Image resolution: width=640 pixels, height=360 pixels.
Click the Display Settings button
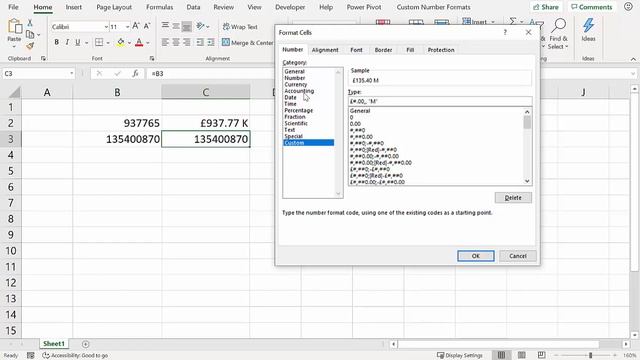[x=460, y=356]
